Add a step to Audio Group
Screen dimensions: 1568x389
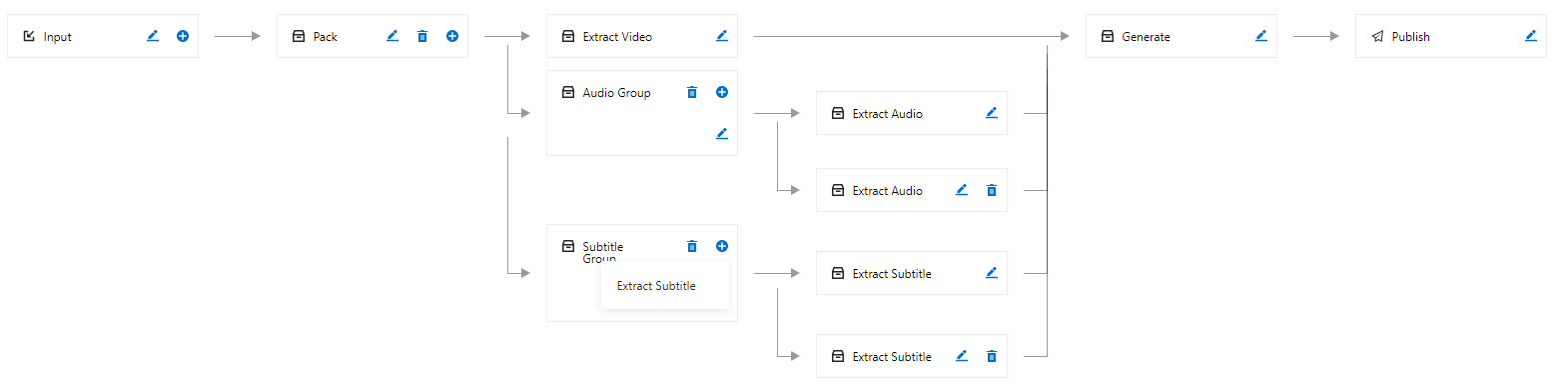pyautogui.click(x=722, y=92)
